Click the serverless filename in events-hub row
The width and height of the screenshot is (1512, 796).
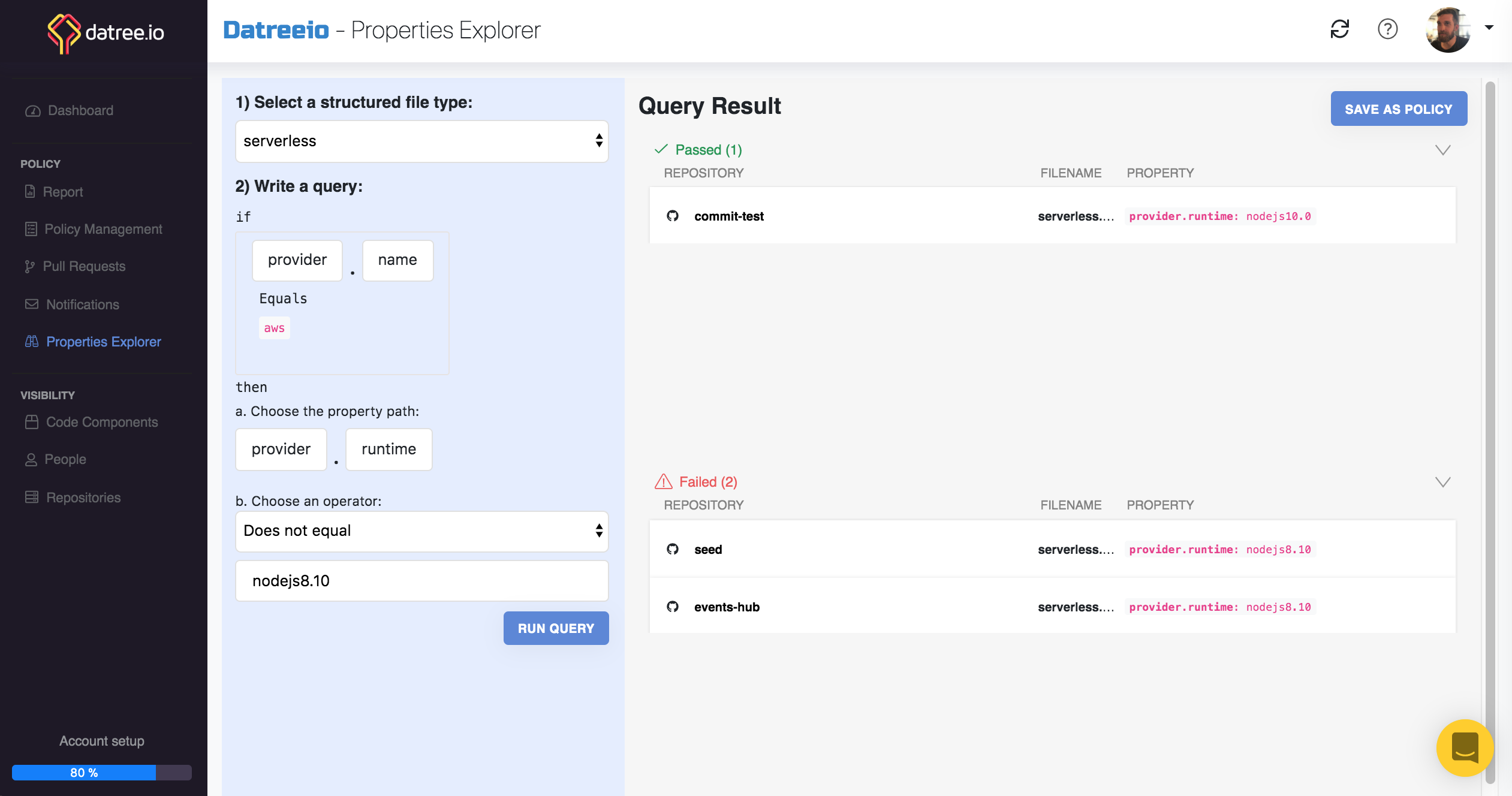tap(1076, 607)
